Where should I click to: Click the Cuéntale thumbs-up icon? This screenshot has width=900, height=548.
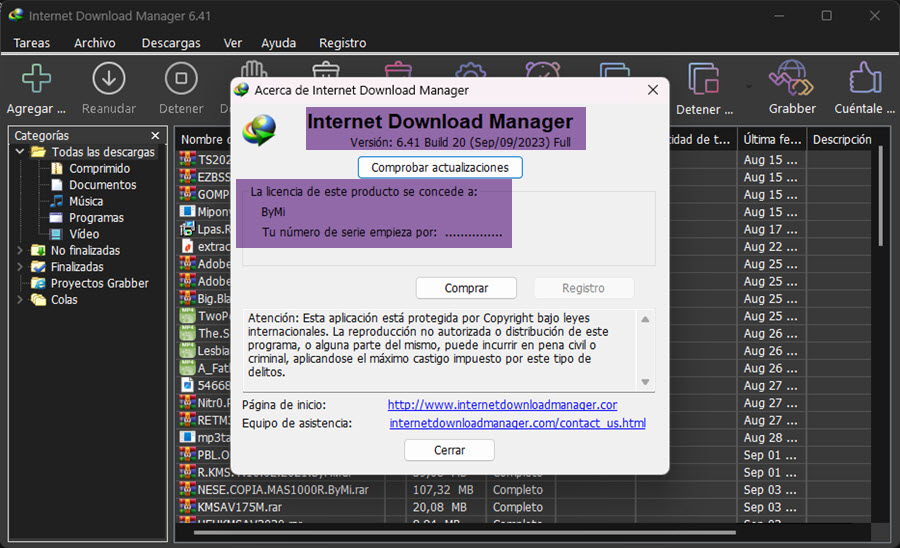coord(864,78)
